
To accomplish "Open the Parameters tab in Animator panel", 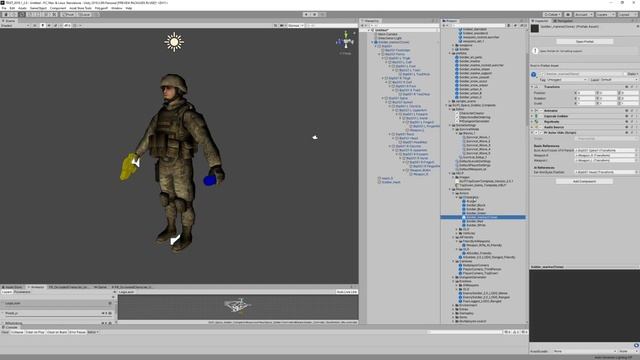I will click(22, 292).
